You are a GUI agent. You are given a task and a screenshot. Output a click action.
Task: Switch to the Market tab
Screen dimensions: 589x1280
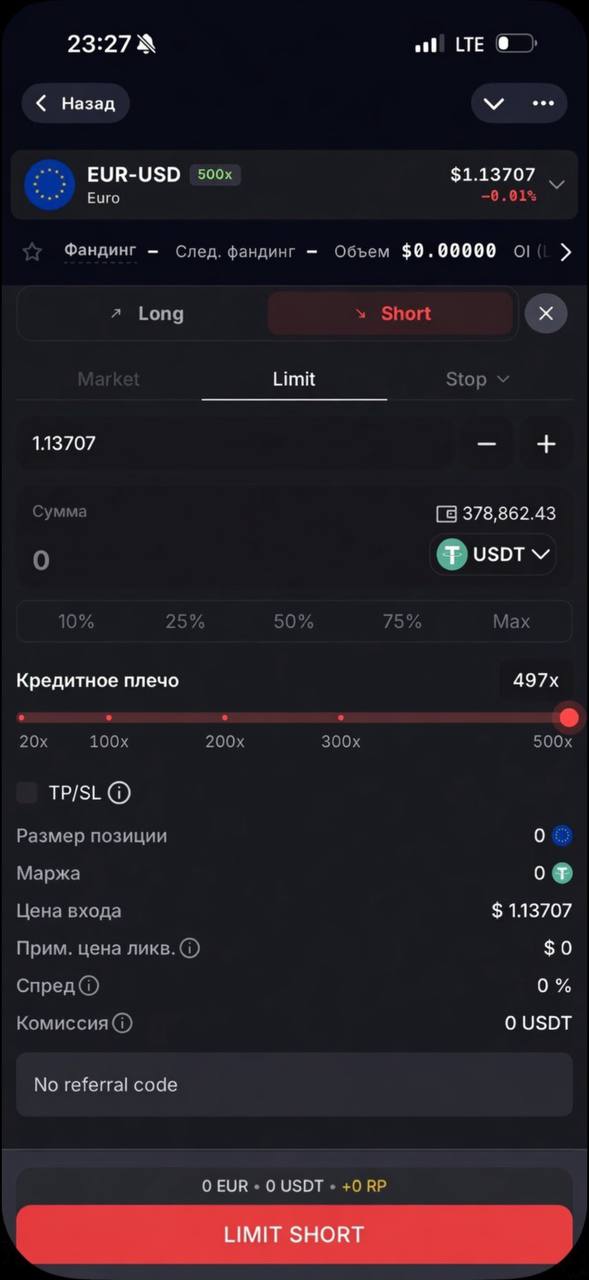(x=109, y=379)
